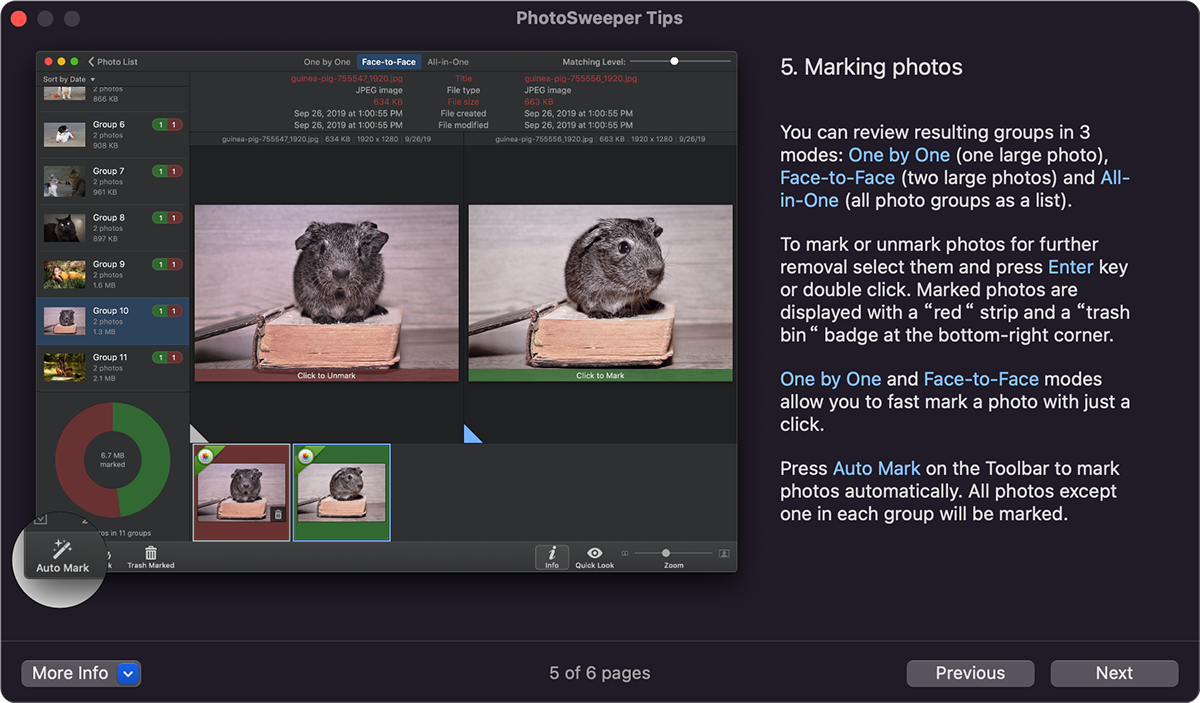Switch to the All-in-One tab
Image resolution: width=1200 pixels, height=703 pixels.
pos(448,62)
